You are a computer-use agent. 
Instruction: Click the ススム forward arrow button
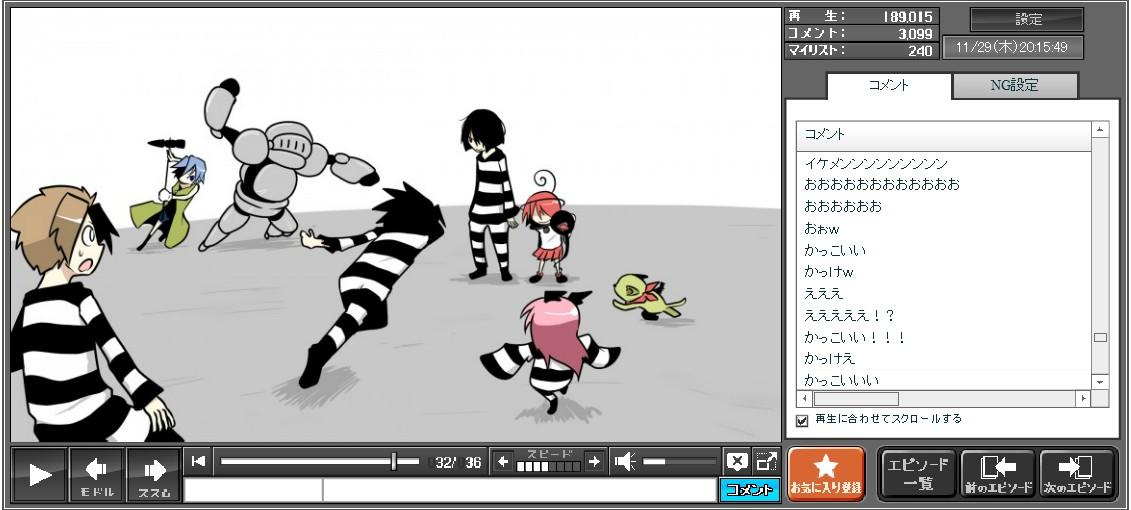153,474
